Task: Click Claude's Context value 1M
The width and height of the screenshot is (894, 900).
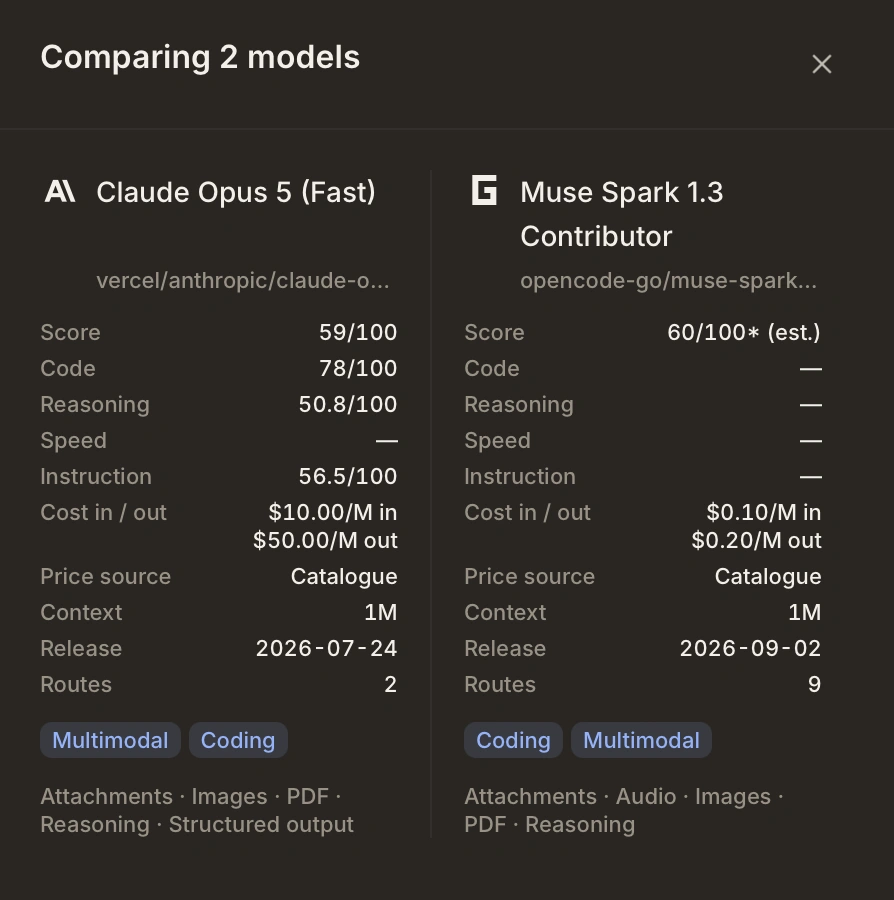Action: [x=381, y=612]
